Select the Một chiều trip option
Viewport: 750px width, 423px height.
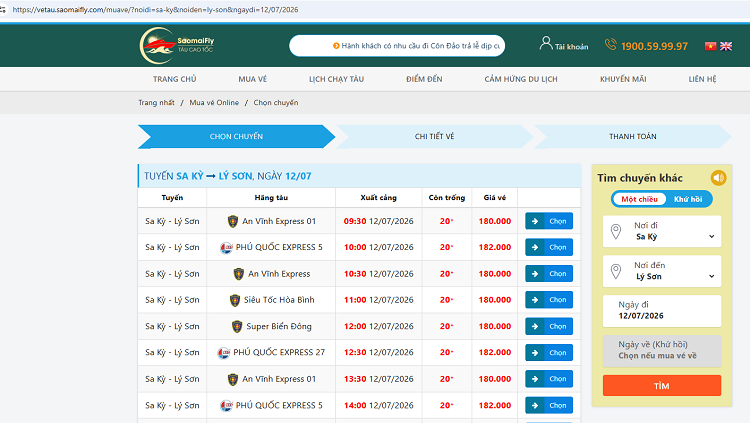coord(639,199)
